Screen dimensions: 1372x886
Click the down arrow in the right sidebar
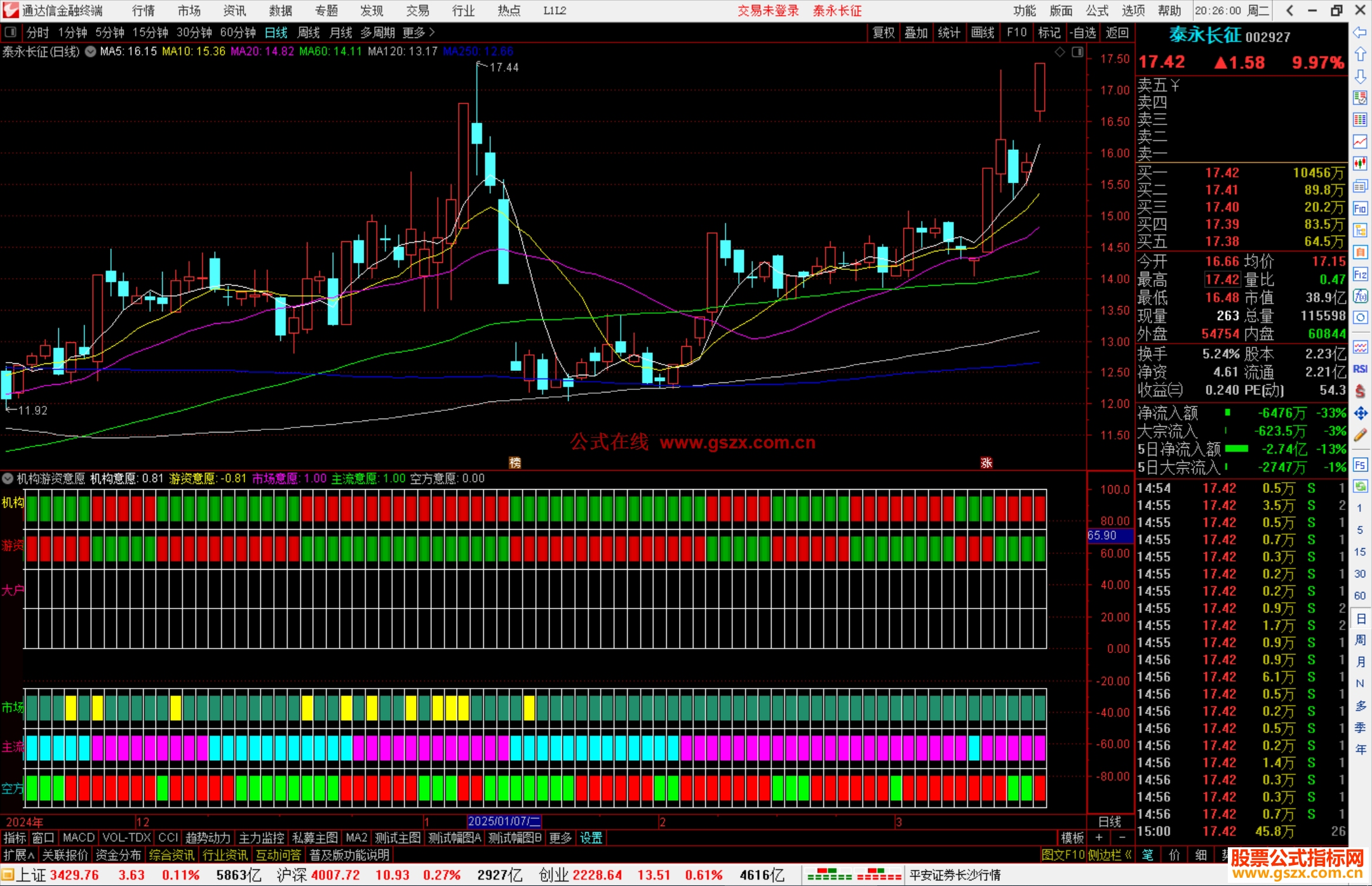[x=1360, y=76]
